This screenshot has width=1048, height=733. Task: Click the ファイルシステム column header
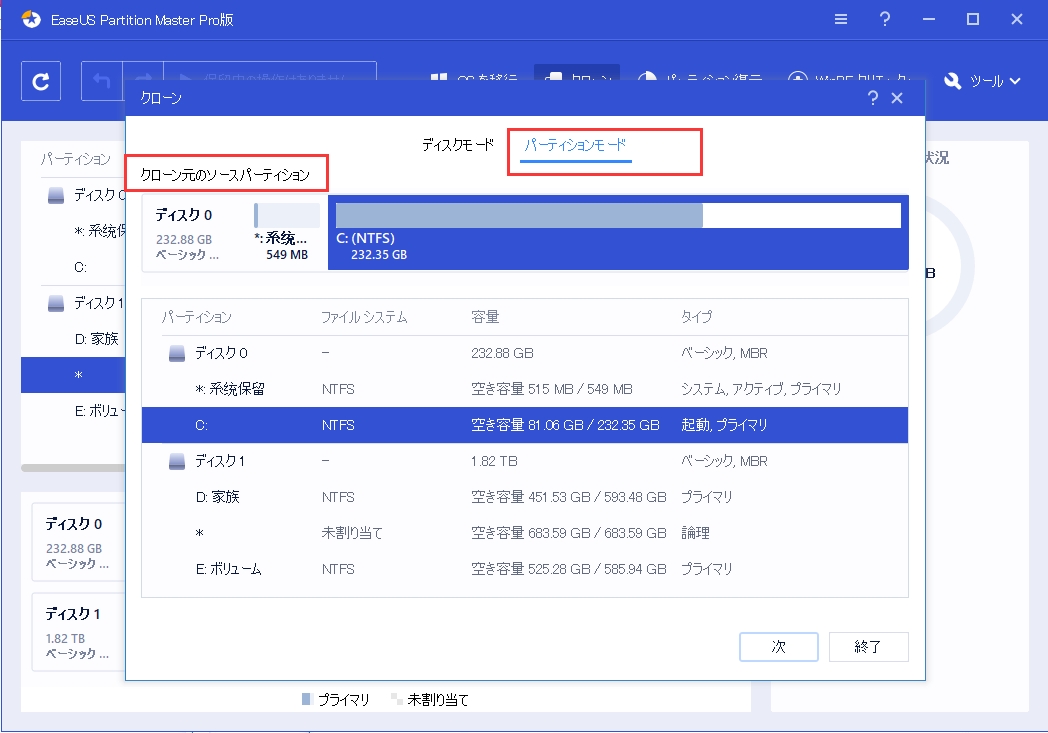364,317
